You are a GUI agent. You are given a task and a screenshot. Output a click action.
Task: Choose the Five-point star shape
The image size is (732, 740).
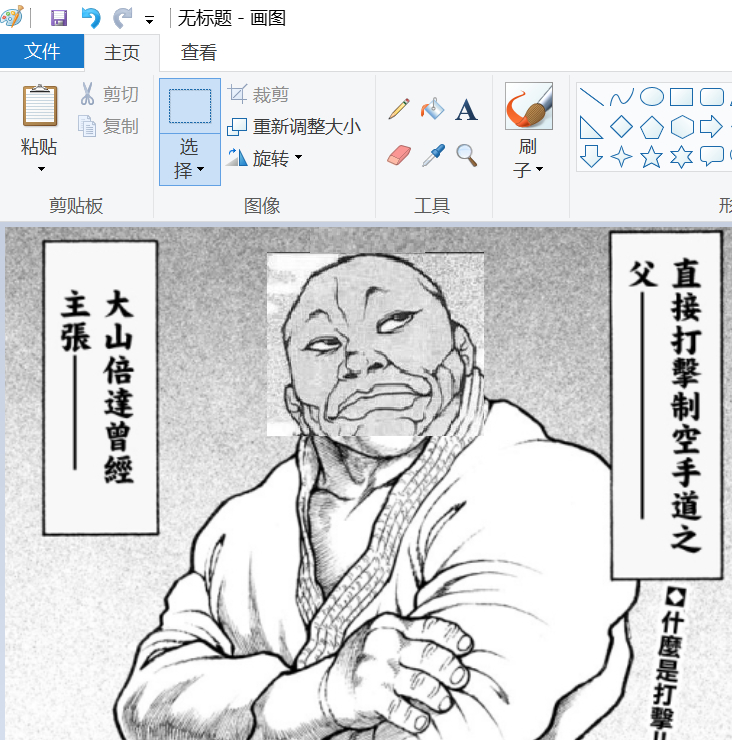651,157
